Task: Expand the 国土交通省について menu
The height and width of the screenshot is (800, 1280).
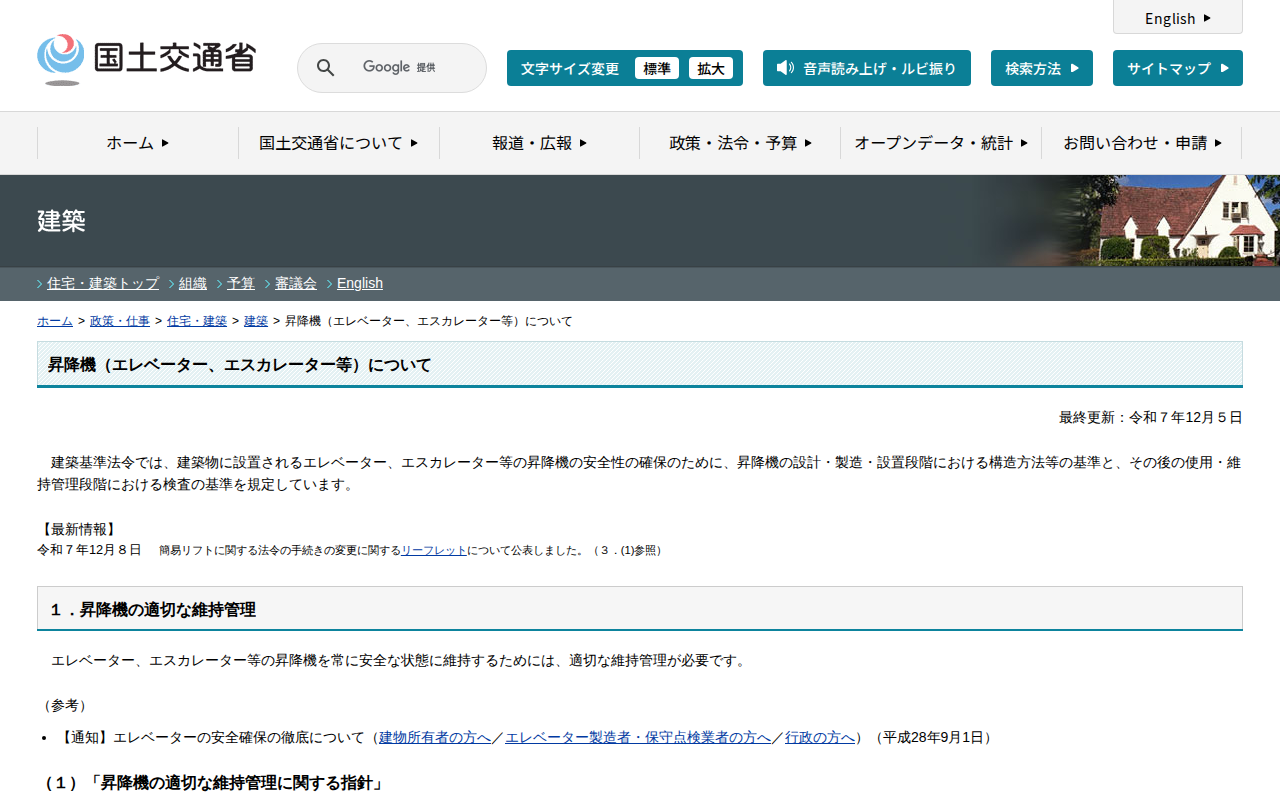Action: pyautogui.click(x=338, y=143)
